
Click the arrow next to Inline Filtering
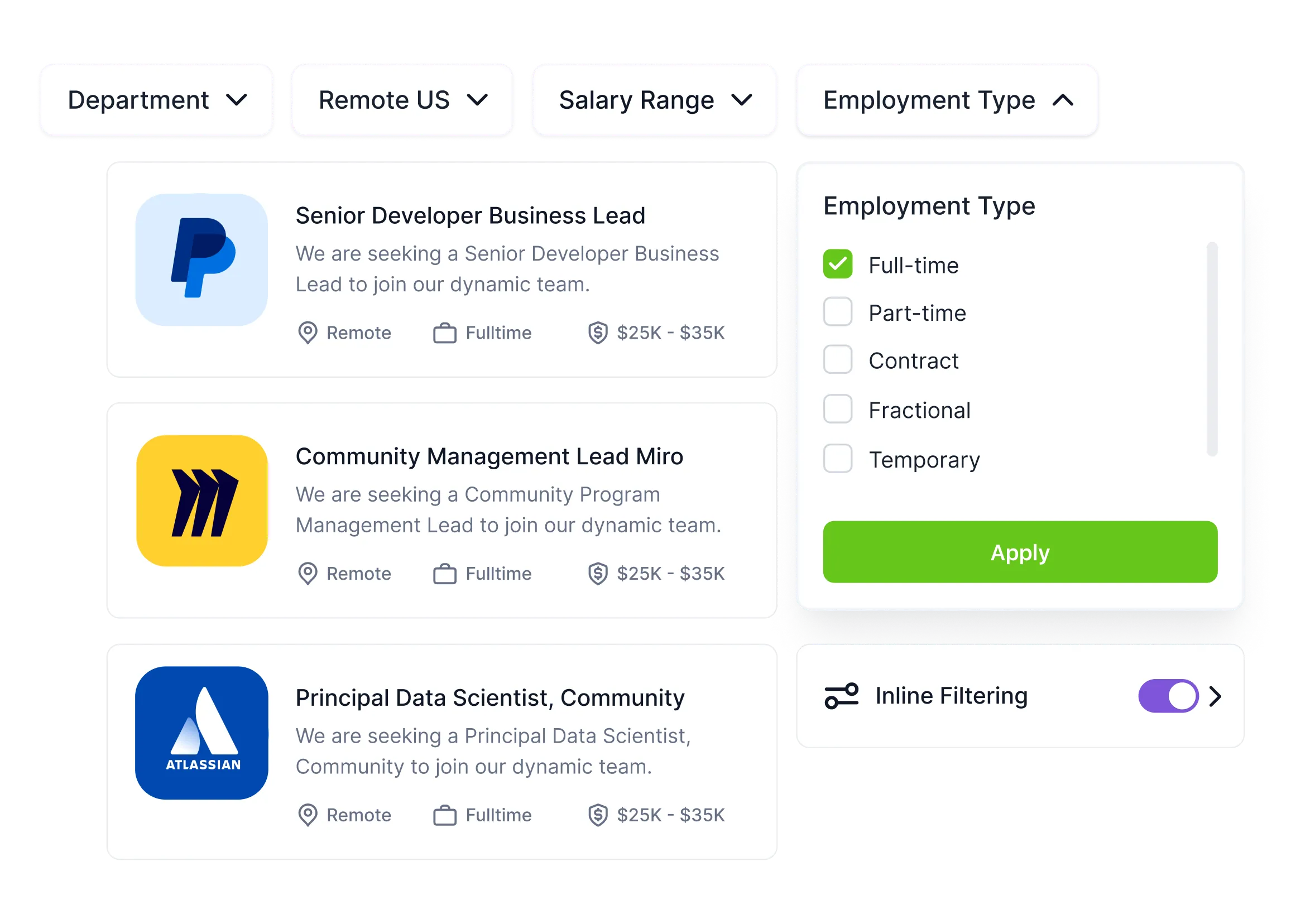coord(1217,695)
